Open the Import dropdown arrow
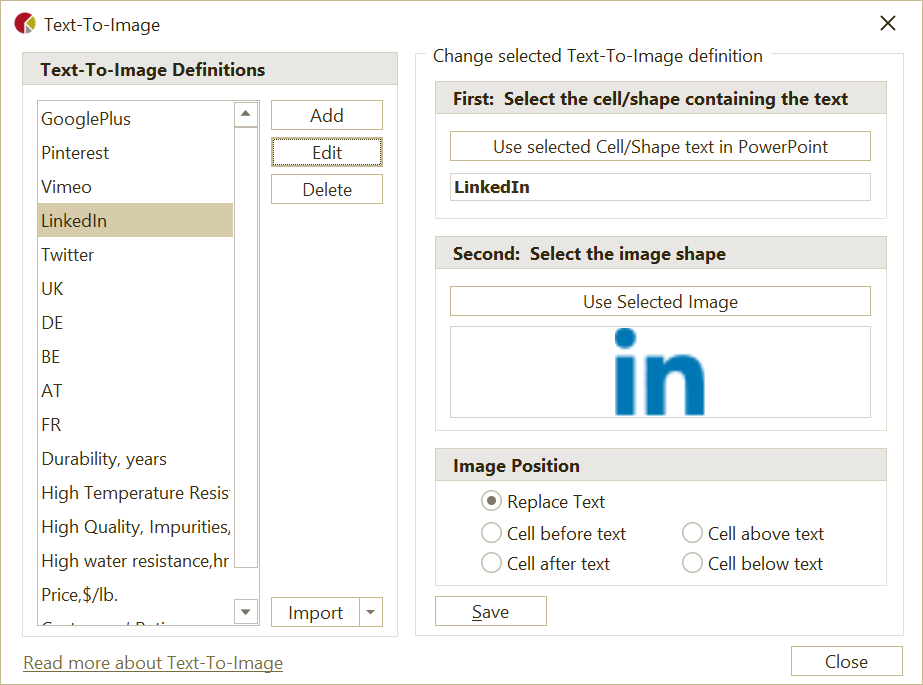The width and height of the screenshot is (923, 685). click(371, 611)
